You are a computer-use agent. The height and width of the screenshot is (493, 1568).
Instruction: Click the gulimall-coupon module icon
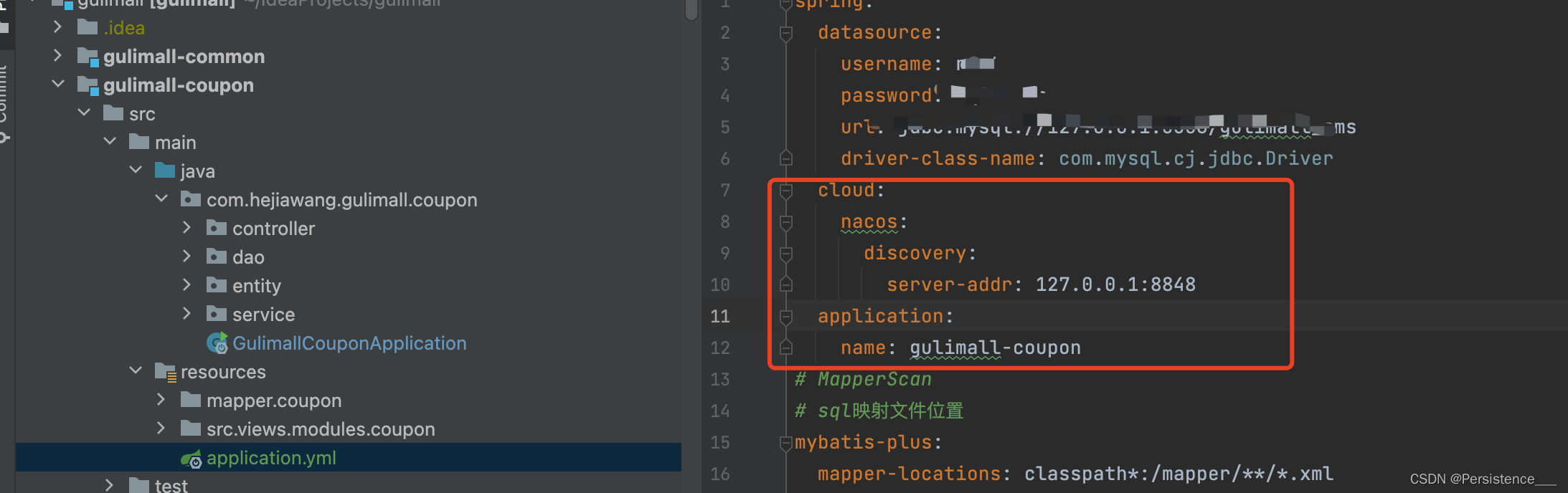88,85
